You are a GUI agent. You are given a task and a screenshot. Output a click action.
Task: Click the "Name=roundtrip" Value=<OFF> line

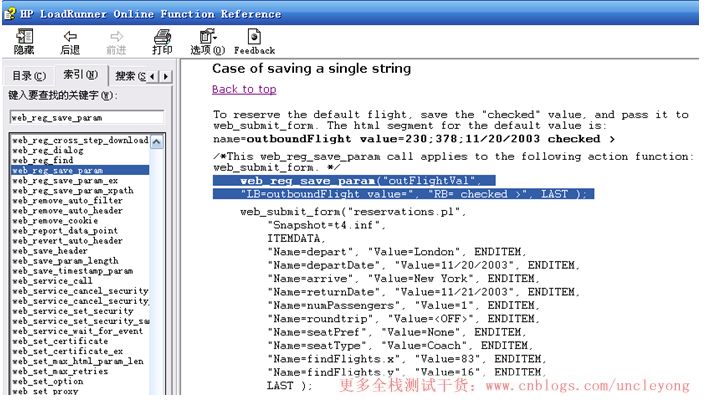(x=403, y=319)
